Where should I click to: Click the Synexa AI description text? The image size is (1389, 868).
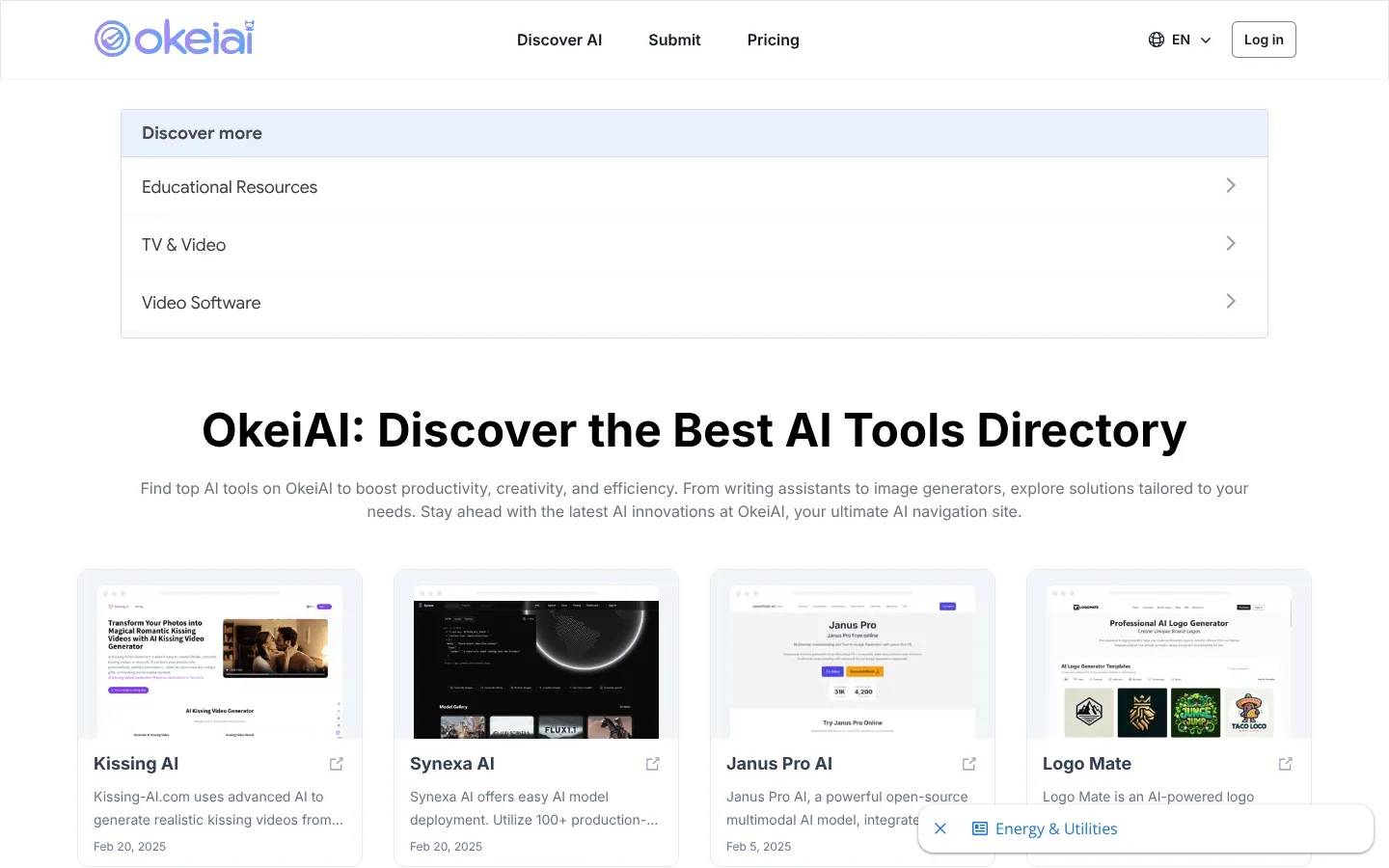click(x=534, y=808)
